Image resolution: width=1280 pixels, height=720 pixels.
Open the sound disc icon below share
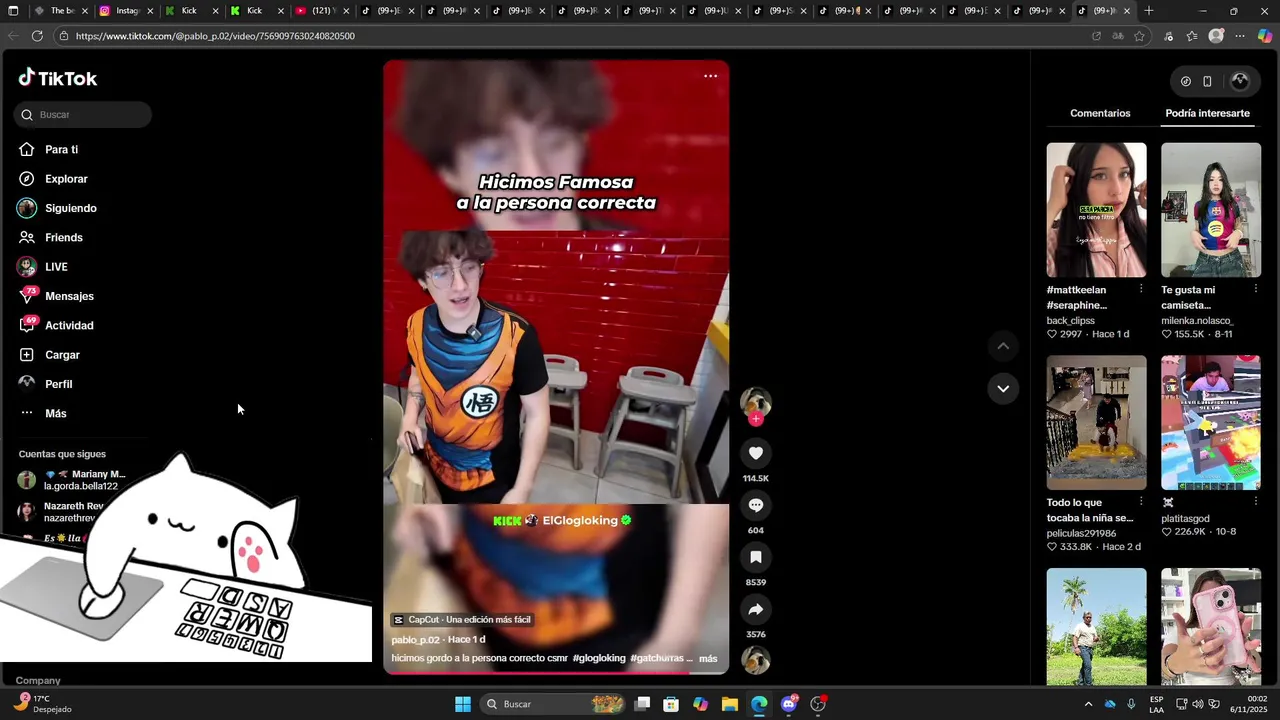(756, 660)
